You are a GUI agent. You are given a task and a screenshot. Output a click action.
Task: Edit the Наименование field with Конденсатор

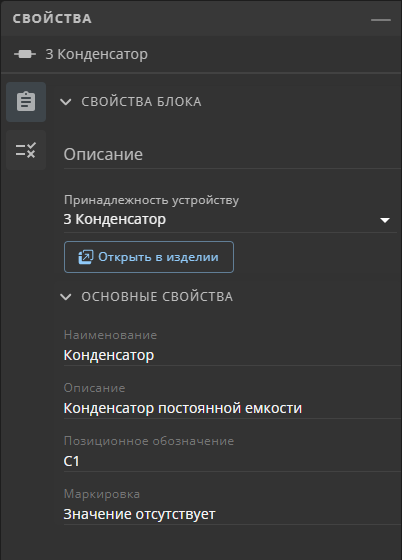(232, 355)
